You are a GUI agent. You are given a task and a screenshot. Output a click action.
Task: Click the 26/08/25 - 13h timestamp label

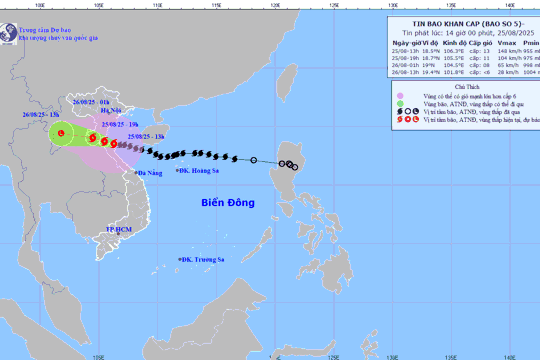point(41,115)
